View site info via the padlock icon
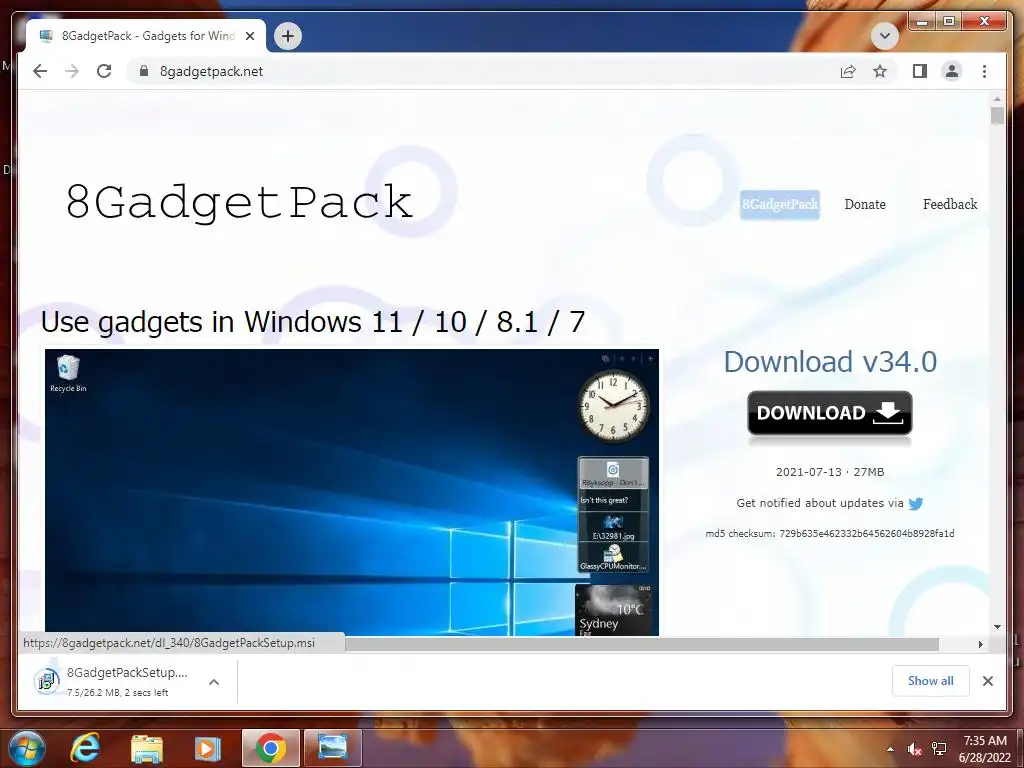The width and height of the screenshot is (1024, 768). coord(144,71)
